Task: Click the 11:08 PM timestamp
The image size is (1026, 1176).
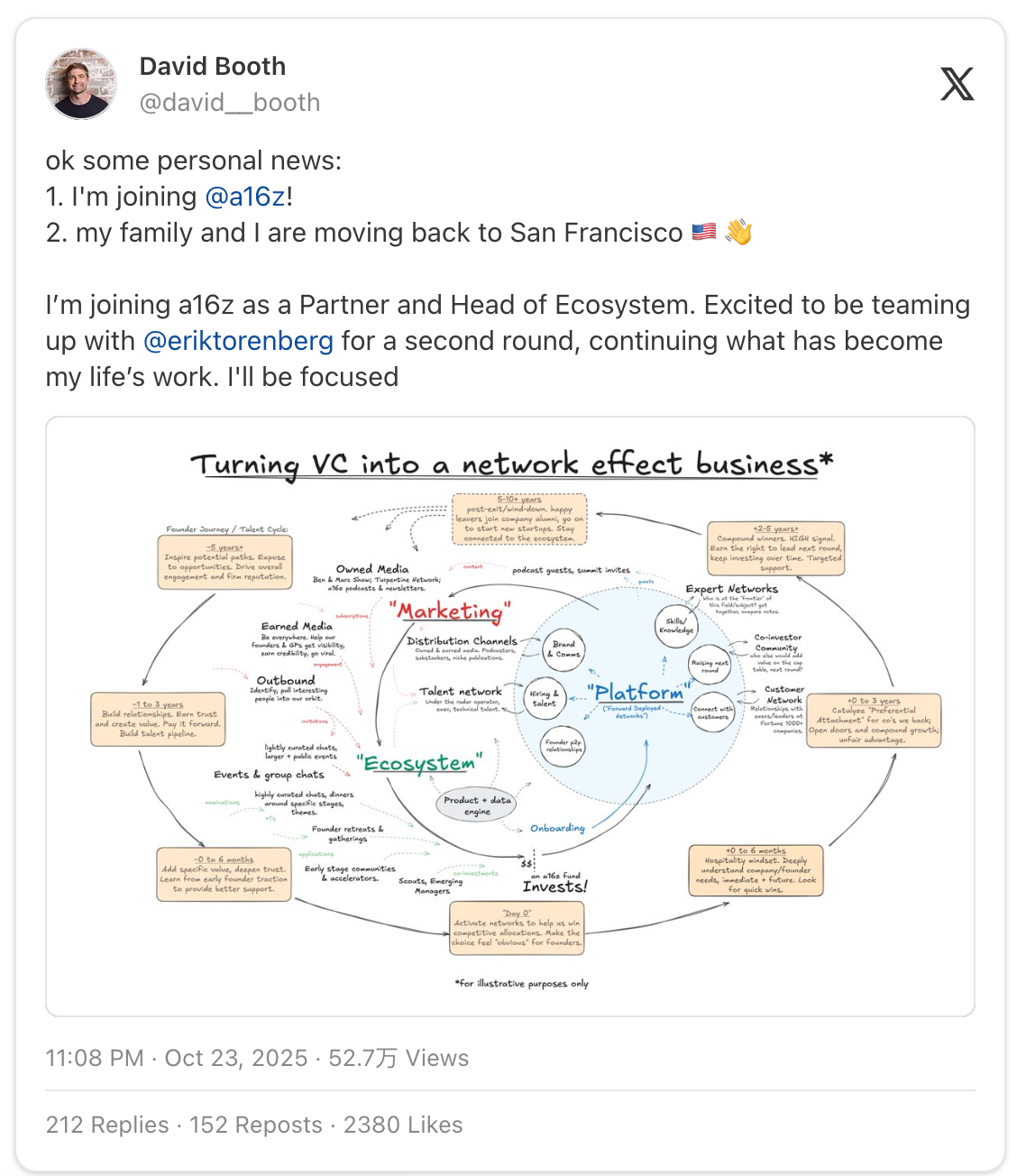Action: pyautogui.click(x=95, y=1058)
